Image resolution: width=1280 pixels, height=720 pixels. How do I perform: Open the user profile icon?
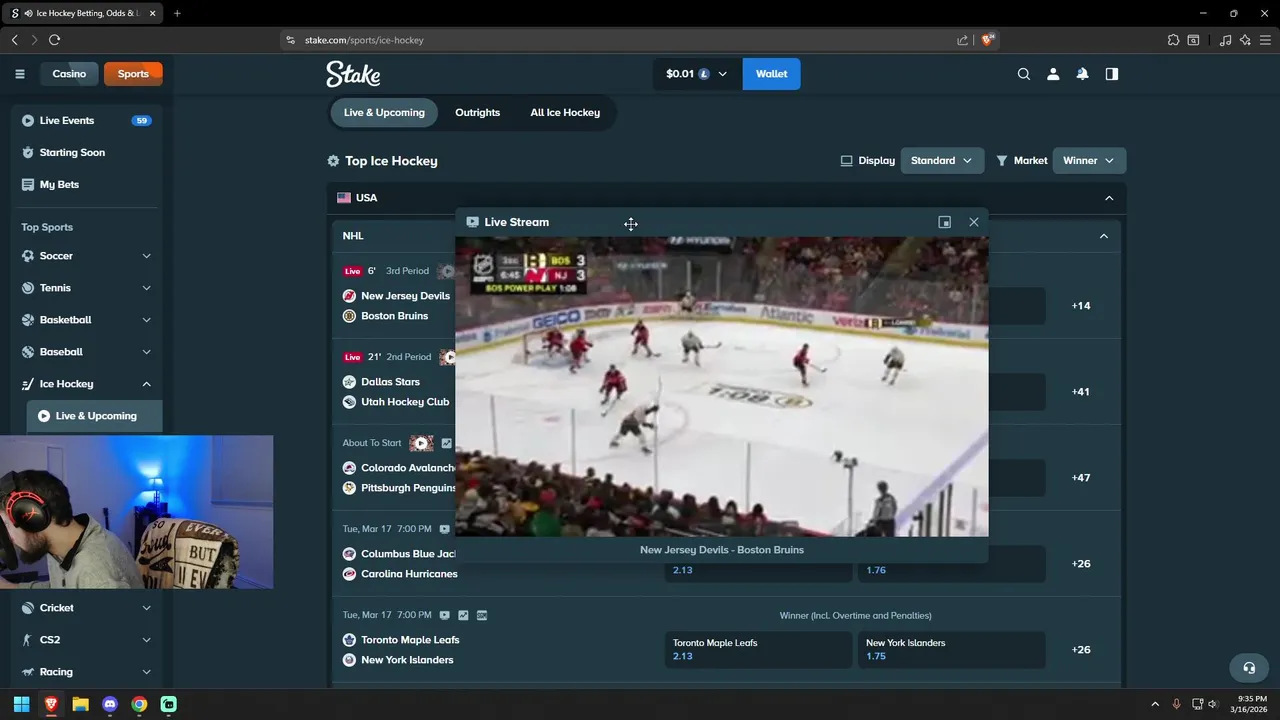tap(1053, 74)
